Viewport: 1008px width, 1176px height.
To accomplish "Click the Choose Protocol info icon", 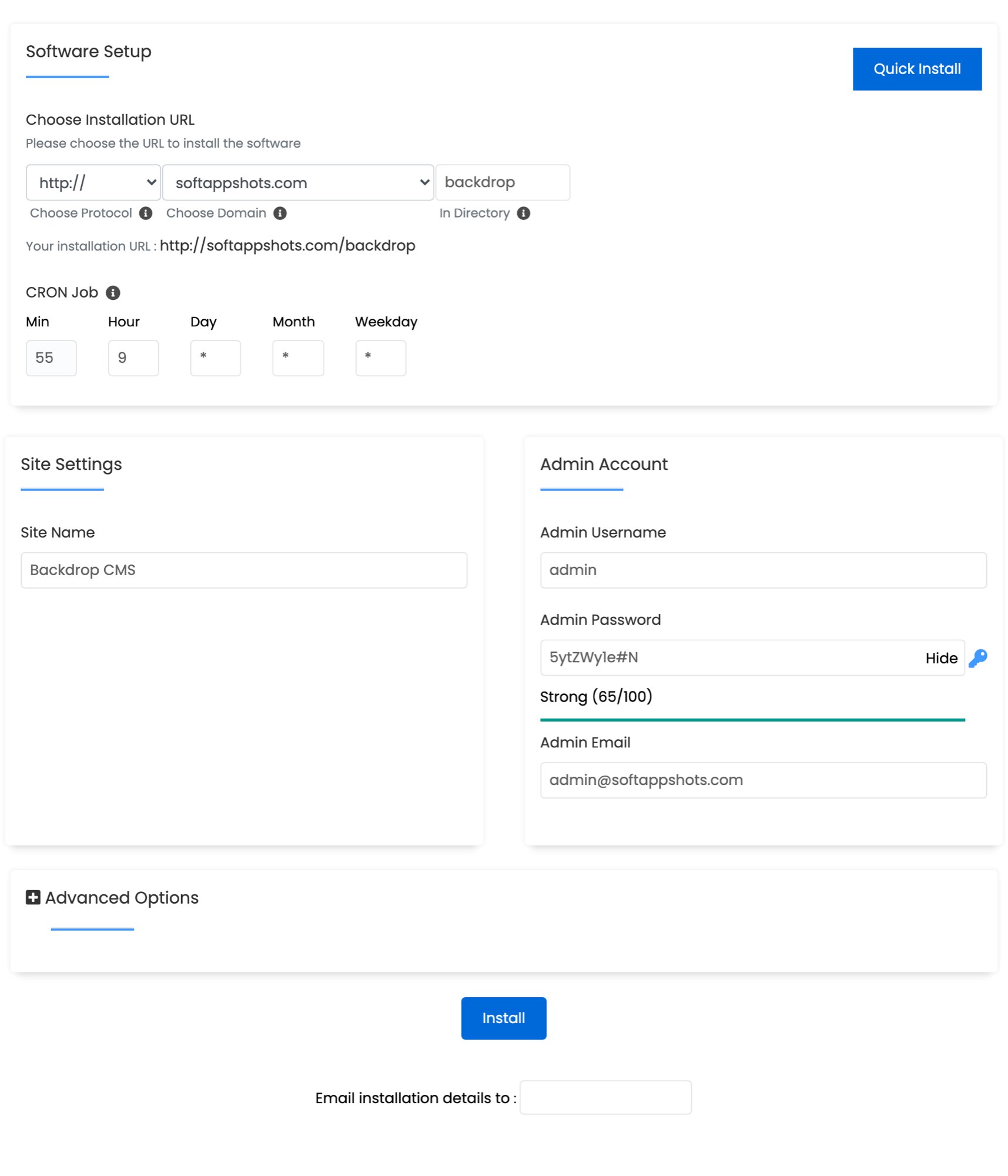I will [146, 213].
